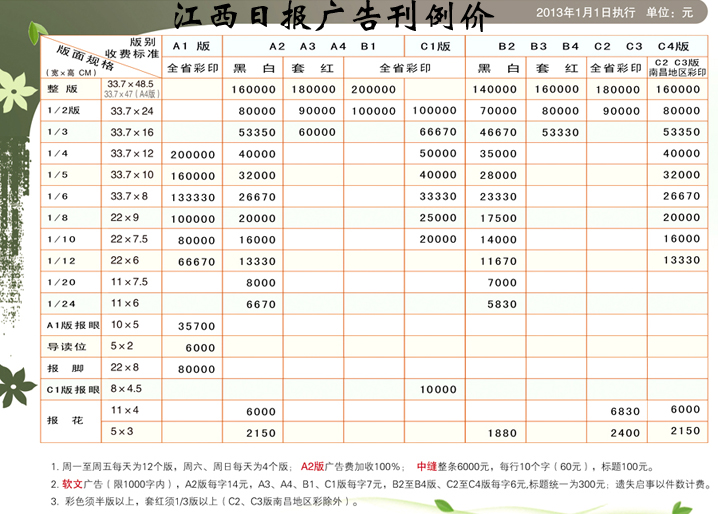Screen dimensions: 718x514
Task: Click the C2 C3版 南昌地区彩印 subheader
Action: tap(677, 67)
